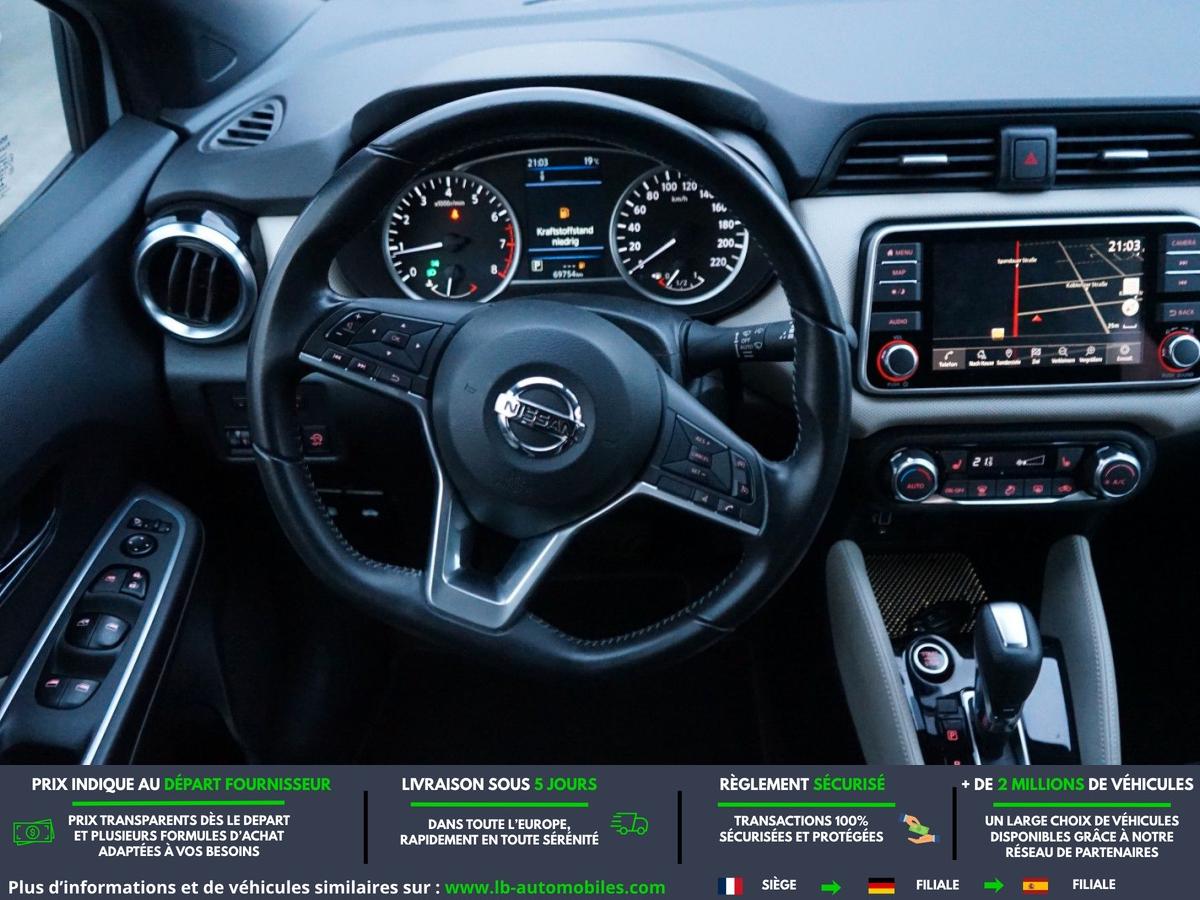Push the CAMERA button beside the screen
Screen dimensions: 1200x900
pos(1180,242)
